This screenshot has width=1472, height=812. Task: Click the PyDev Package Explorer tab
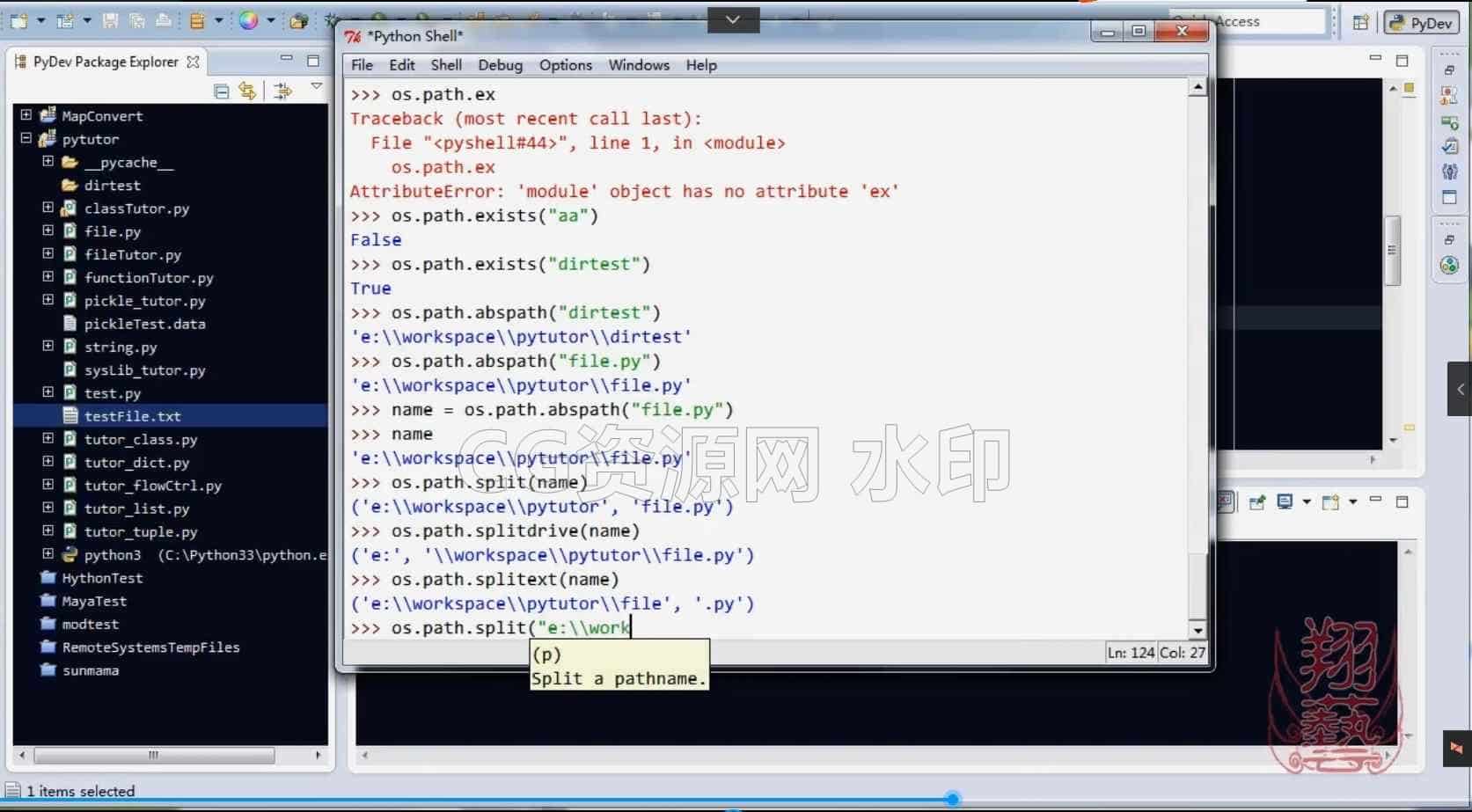pyautogui.click(x=106, y=62)
